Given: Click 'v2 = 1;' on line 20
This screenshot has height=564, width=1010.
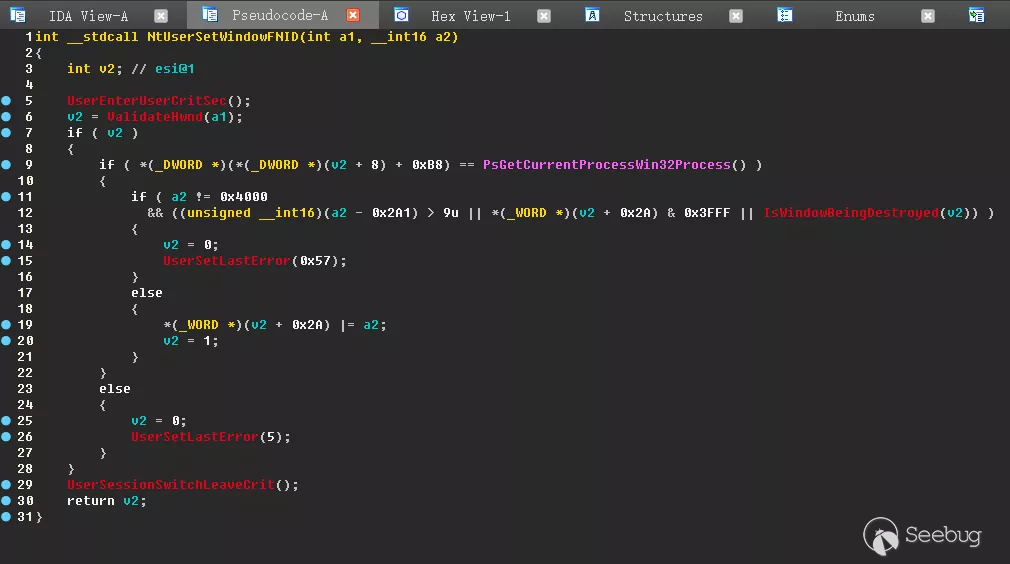Looking at the screenshot, I should [191, 341].
